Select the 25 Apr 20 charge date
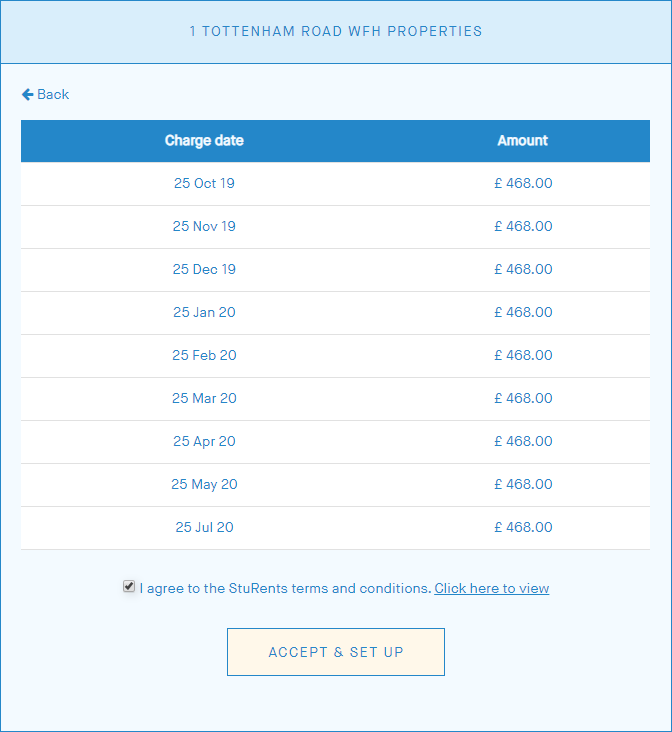Screen dimensions: 672x732 pyautogui.click(x=204, y=441)
